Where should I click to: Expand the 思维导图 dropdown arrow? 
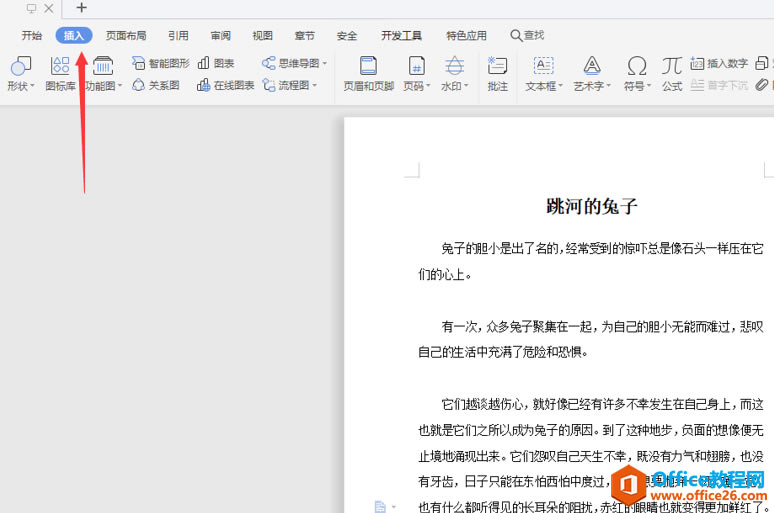(x=324, y=63)
